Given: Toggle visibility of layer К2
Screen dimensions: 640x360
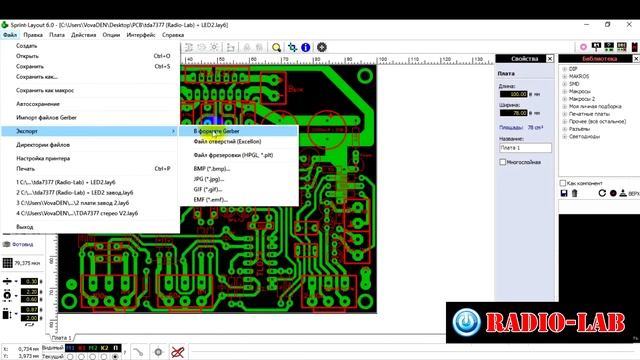Looking at the screenshot, I should (104, 348).
